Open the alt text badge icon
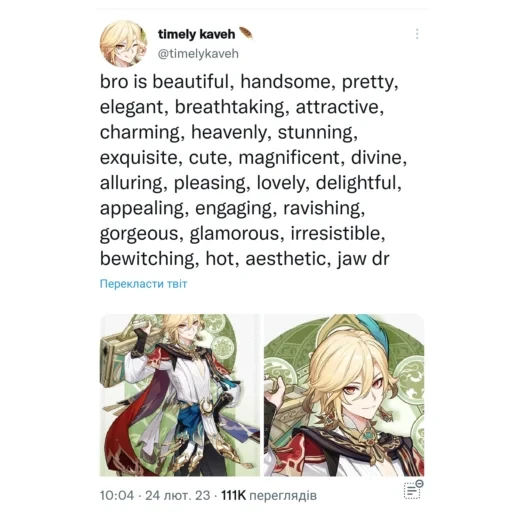Viewport: 512px width, 512px height. (413, 489)
